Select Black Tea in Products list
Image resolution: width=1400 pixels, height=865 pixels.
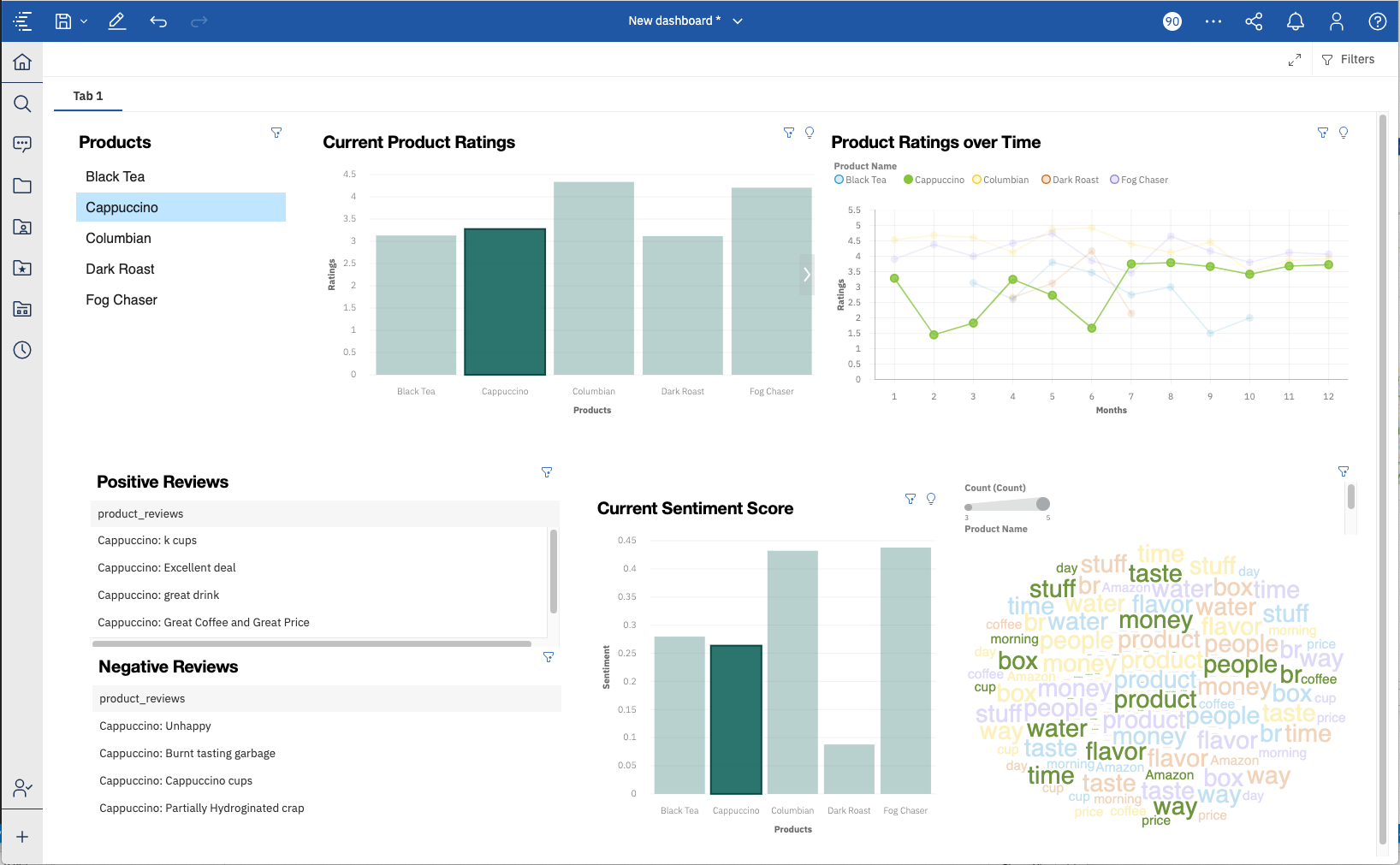181,176
